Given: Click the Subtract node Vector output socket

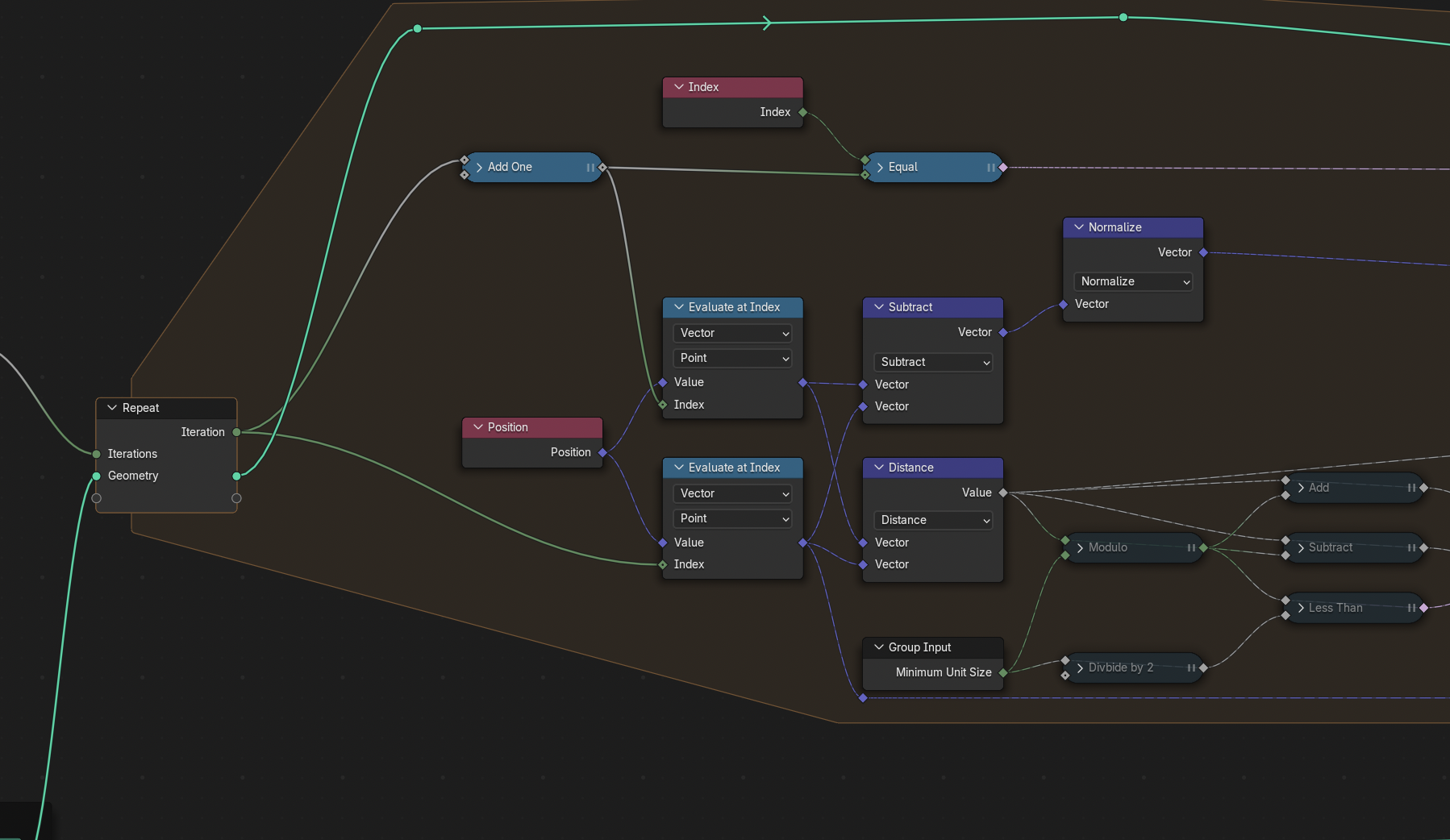Looking at the screenshot, I should click(1003, 332).
